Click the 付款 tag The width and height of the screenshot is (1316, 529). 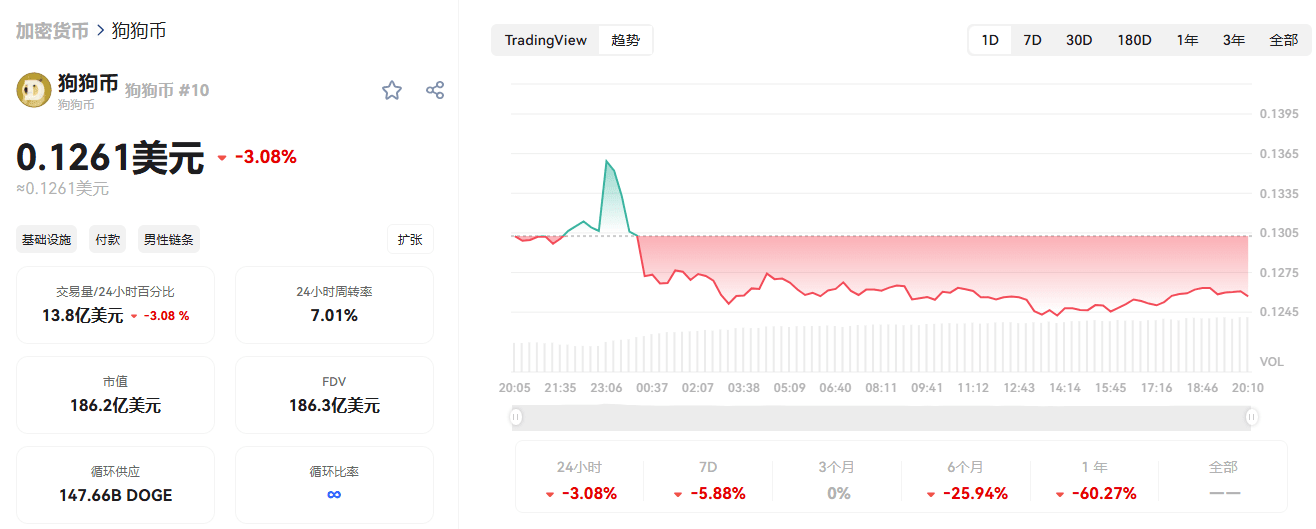(x=108, y=240)
